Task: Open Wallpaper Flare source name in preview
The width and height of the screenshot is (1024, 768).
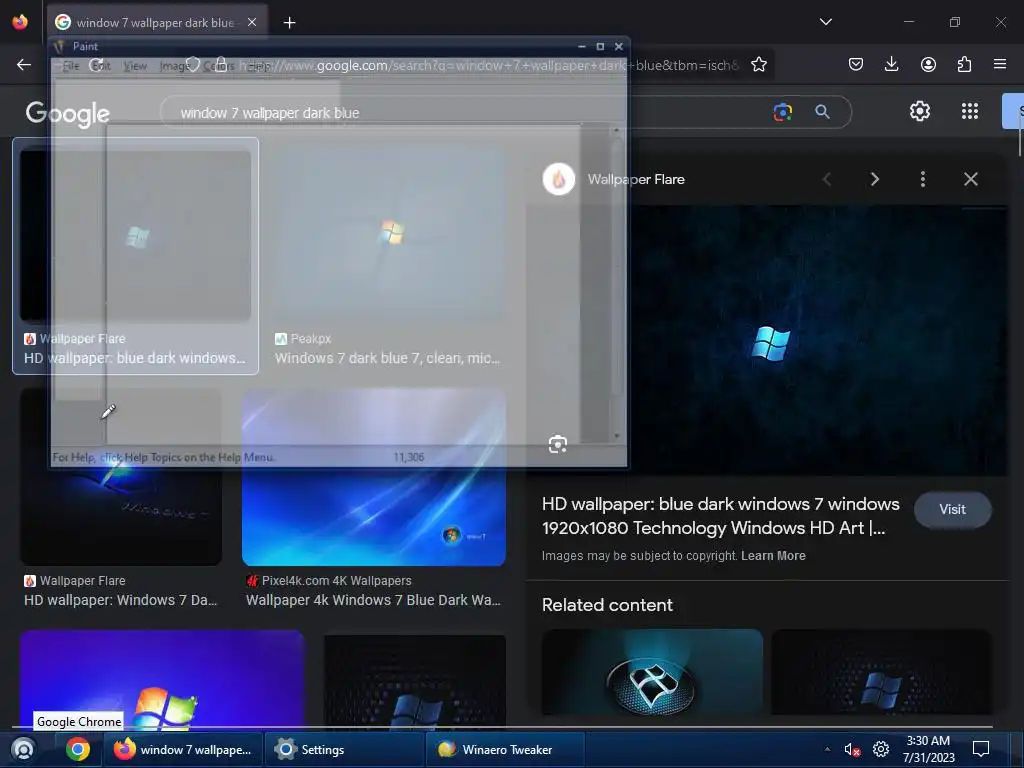Action: [636, 179]
